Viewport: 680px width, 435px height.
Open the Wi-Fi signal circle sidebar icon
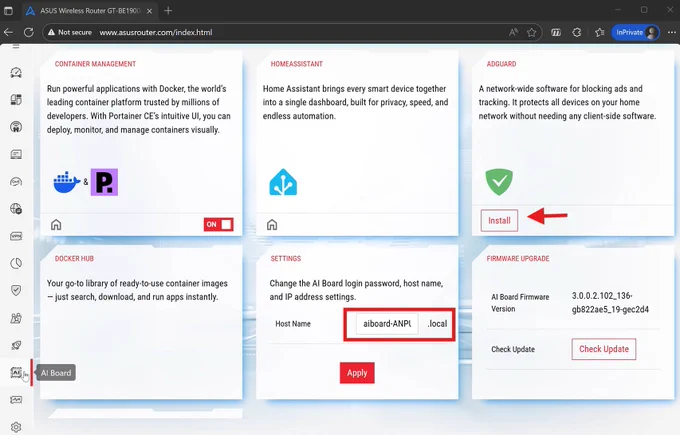click(x=16, y=127)
